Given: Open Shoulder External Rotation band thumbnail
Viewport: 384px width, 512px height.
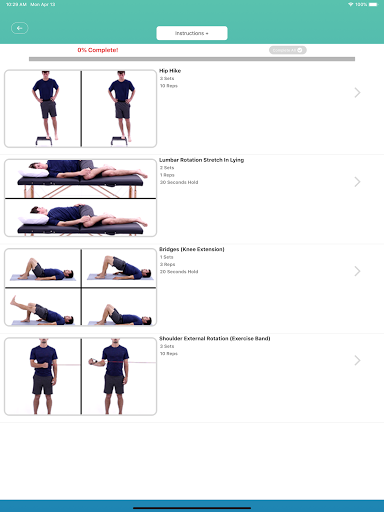Looking at the screenshot, I should [x=80, y=377].
